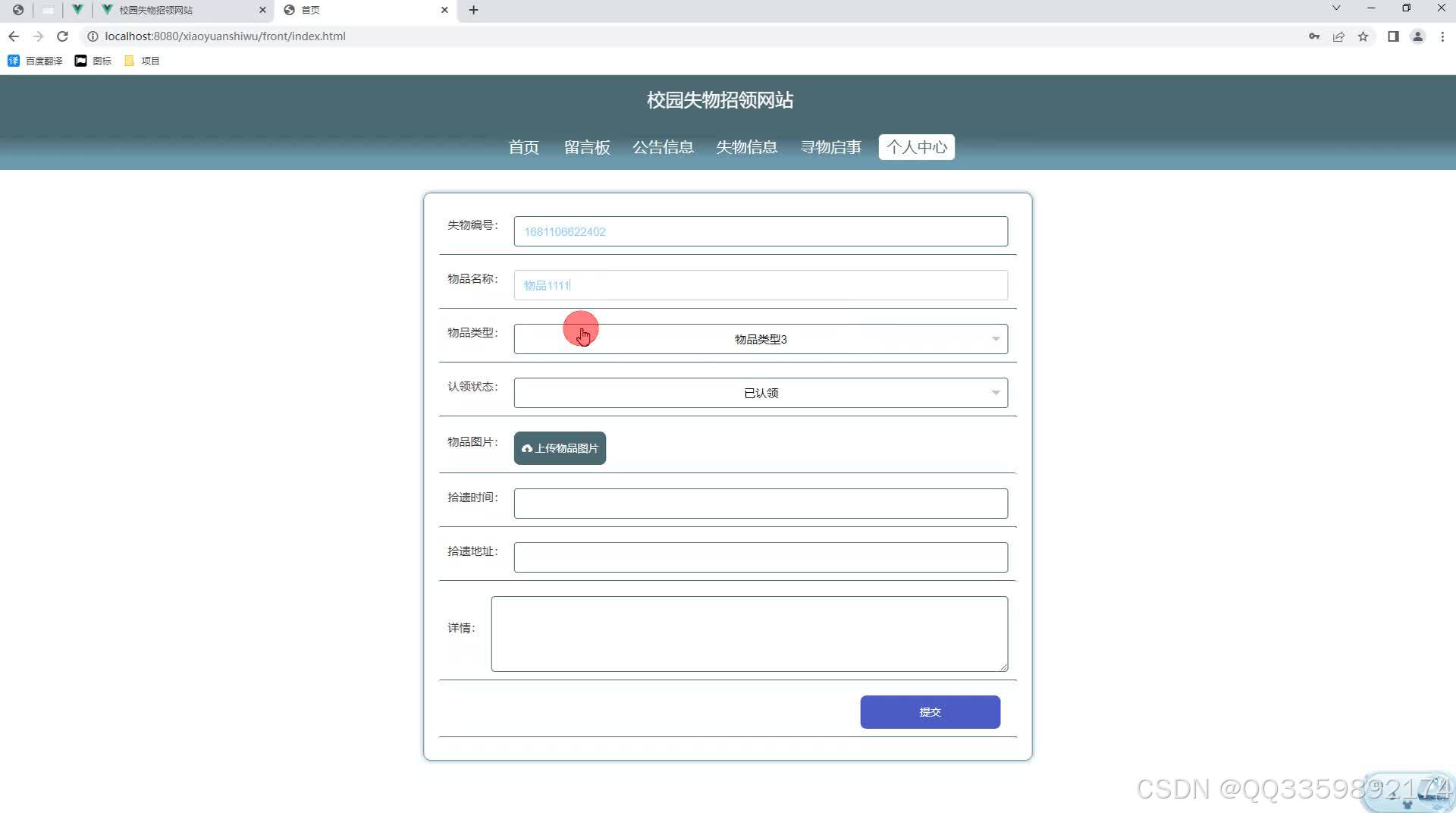
Task: Navigate to 首页 menu item
Action: (523, 147)
